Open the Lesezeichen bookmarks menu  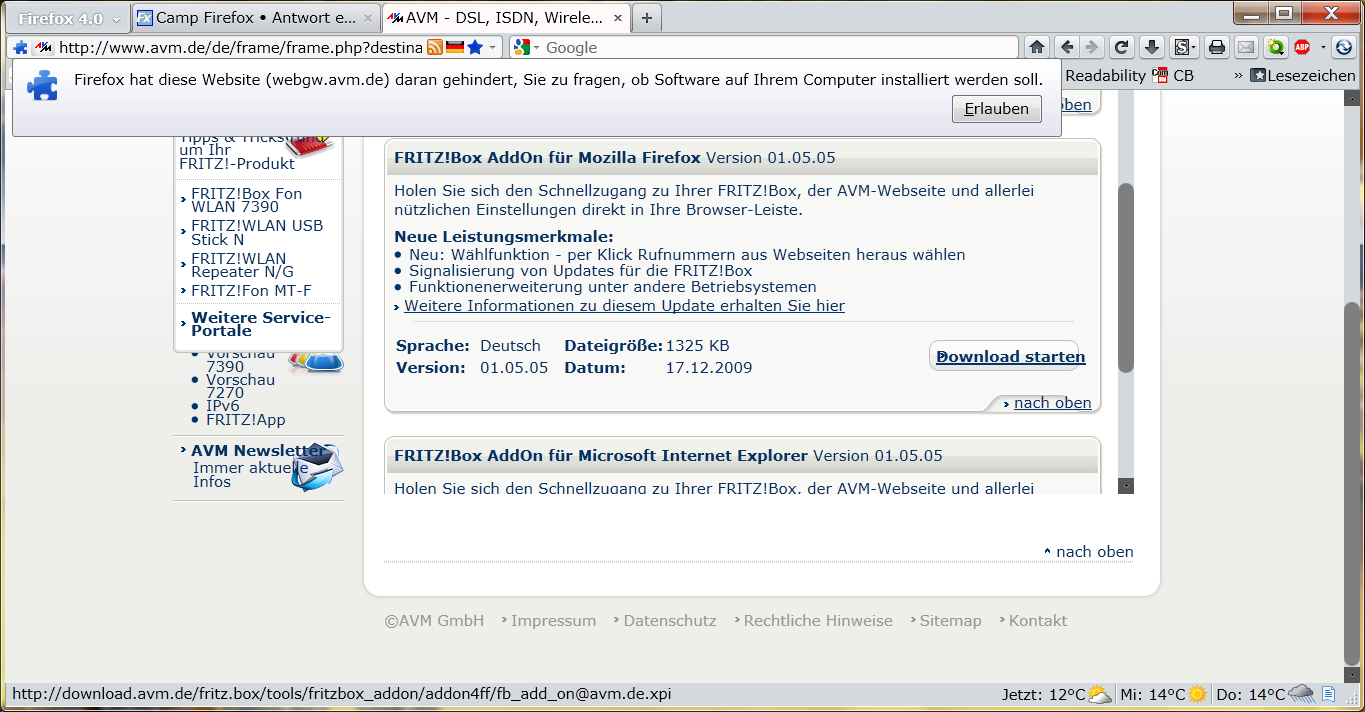tap(1303, 75)
